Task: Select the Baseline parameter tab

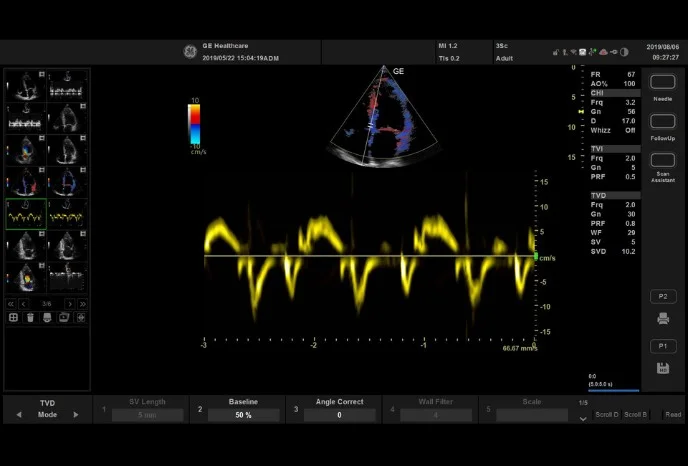Action: click(x=243, y=408)
